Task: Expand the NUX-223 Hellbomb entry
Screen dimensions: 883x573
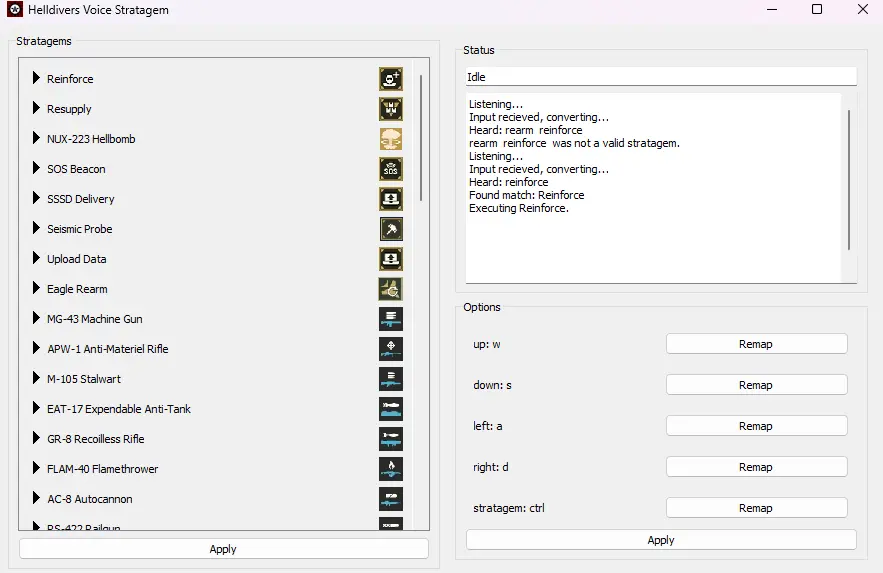Action: tap(36, 138)
